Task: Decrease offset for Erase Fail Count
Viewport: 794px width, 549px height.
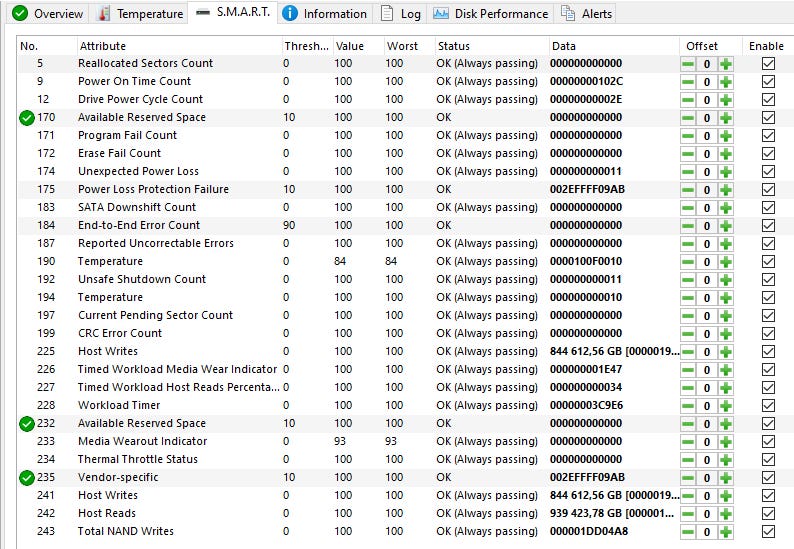Action: tap(688, 153)
